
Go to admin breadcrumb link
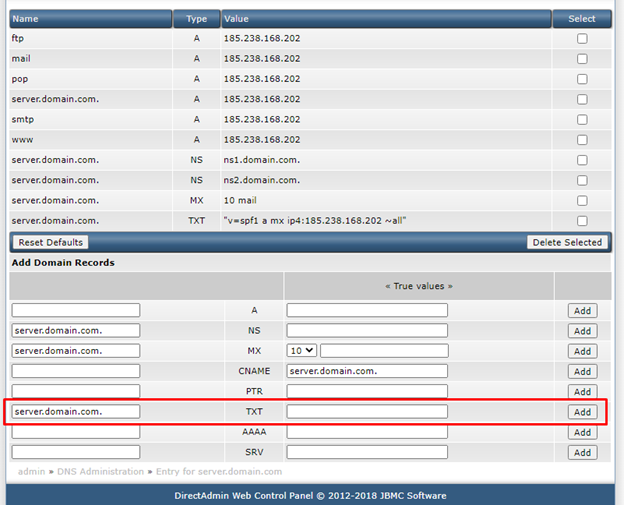(31, 472)
